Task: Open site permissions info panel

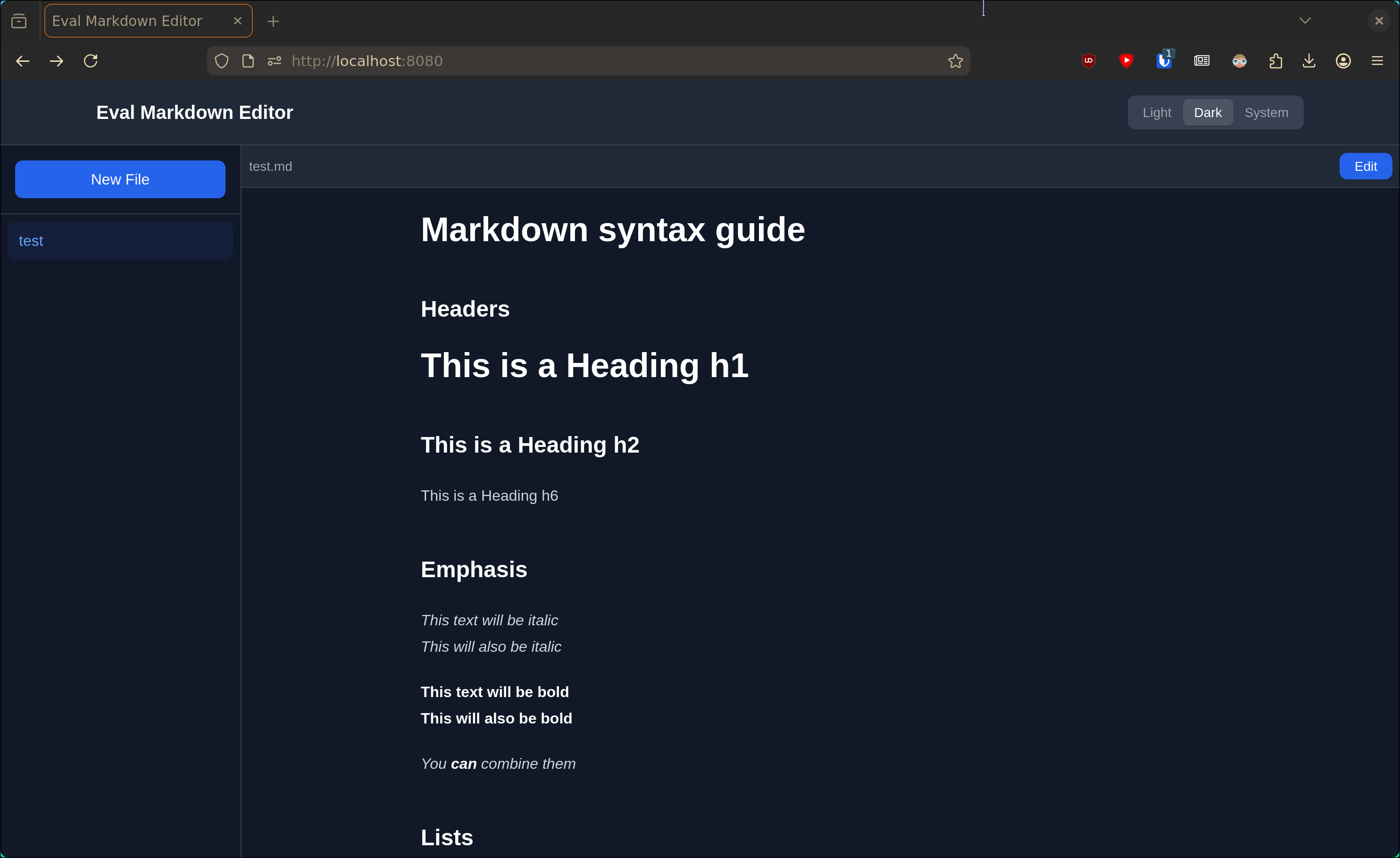Action: click(275, 61)
